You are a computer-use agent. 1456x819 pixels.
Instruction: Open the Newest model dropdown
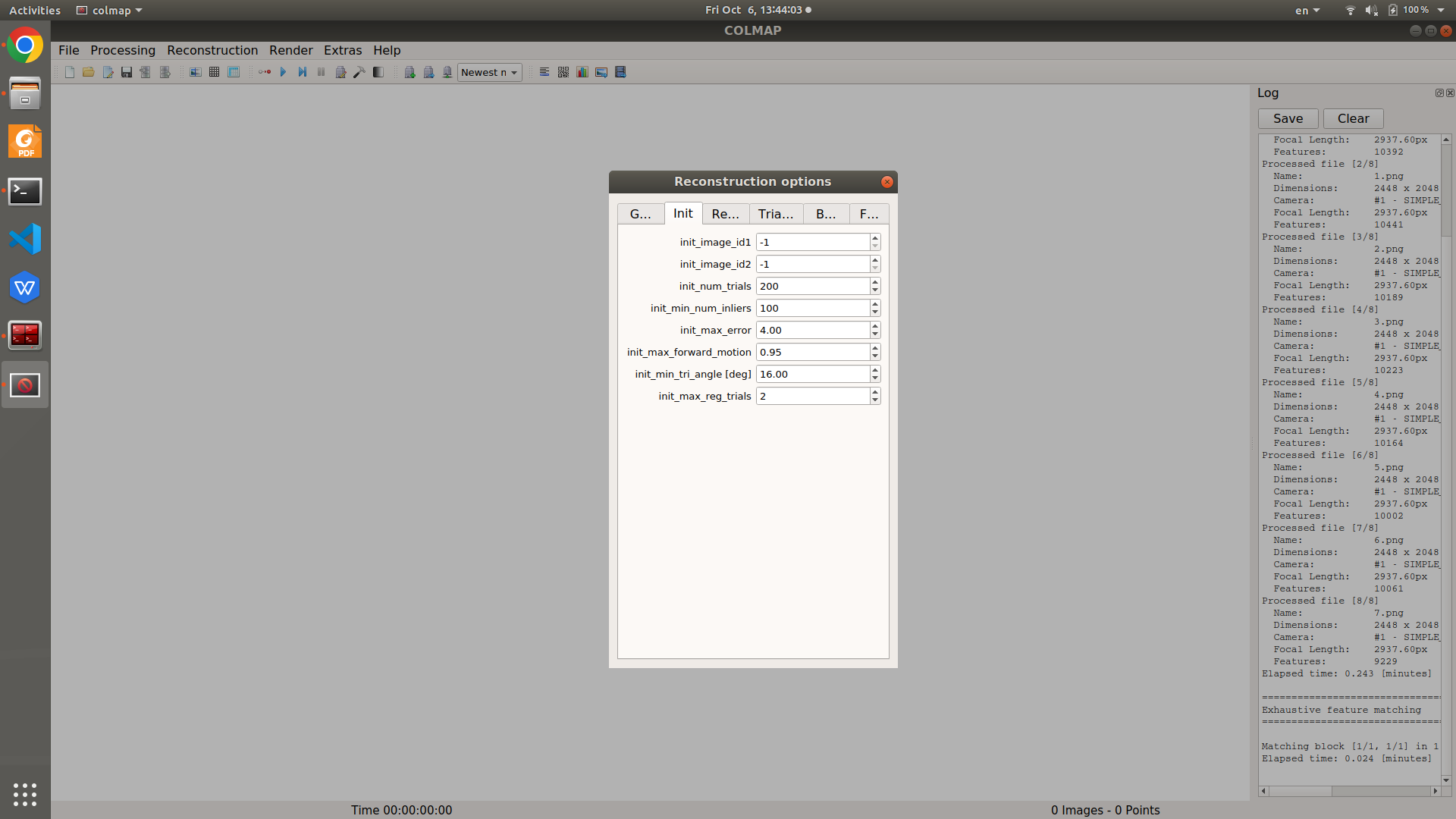tap(489, 72)
